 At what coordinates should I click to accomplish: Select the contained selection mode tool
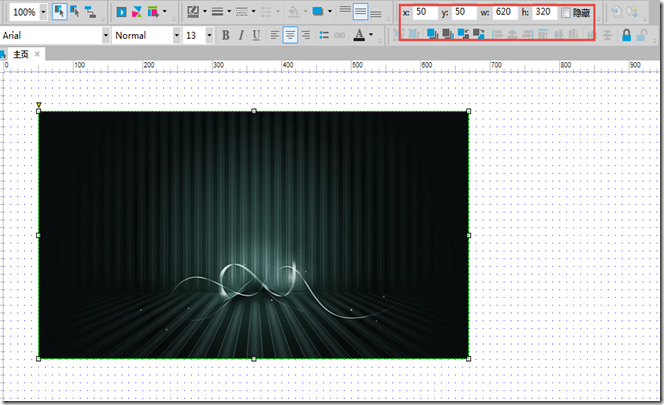(75, 11)
